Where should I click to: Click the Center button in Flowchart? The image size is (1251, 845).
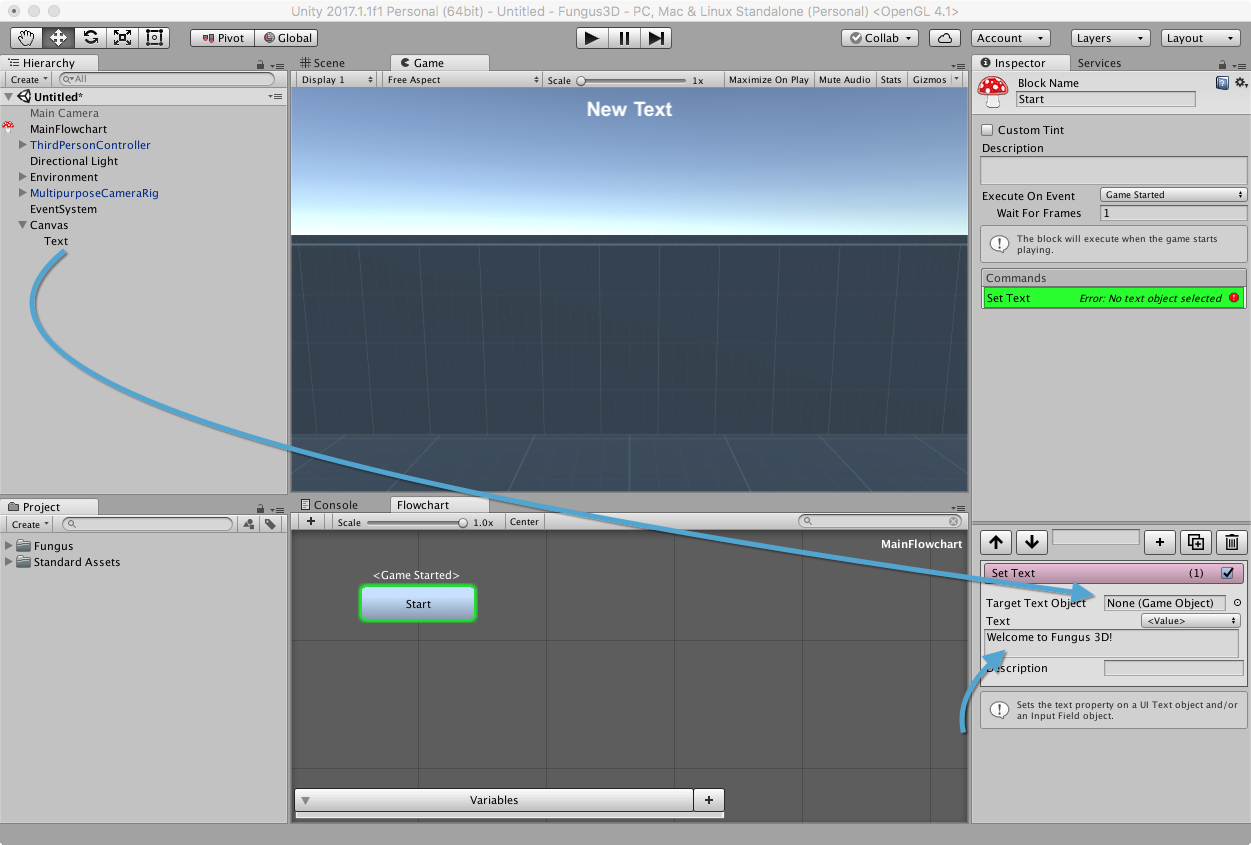[524, 522]
